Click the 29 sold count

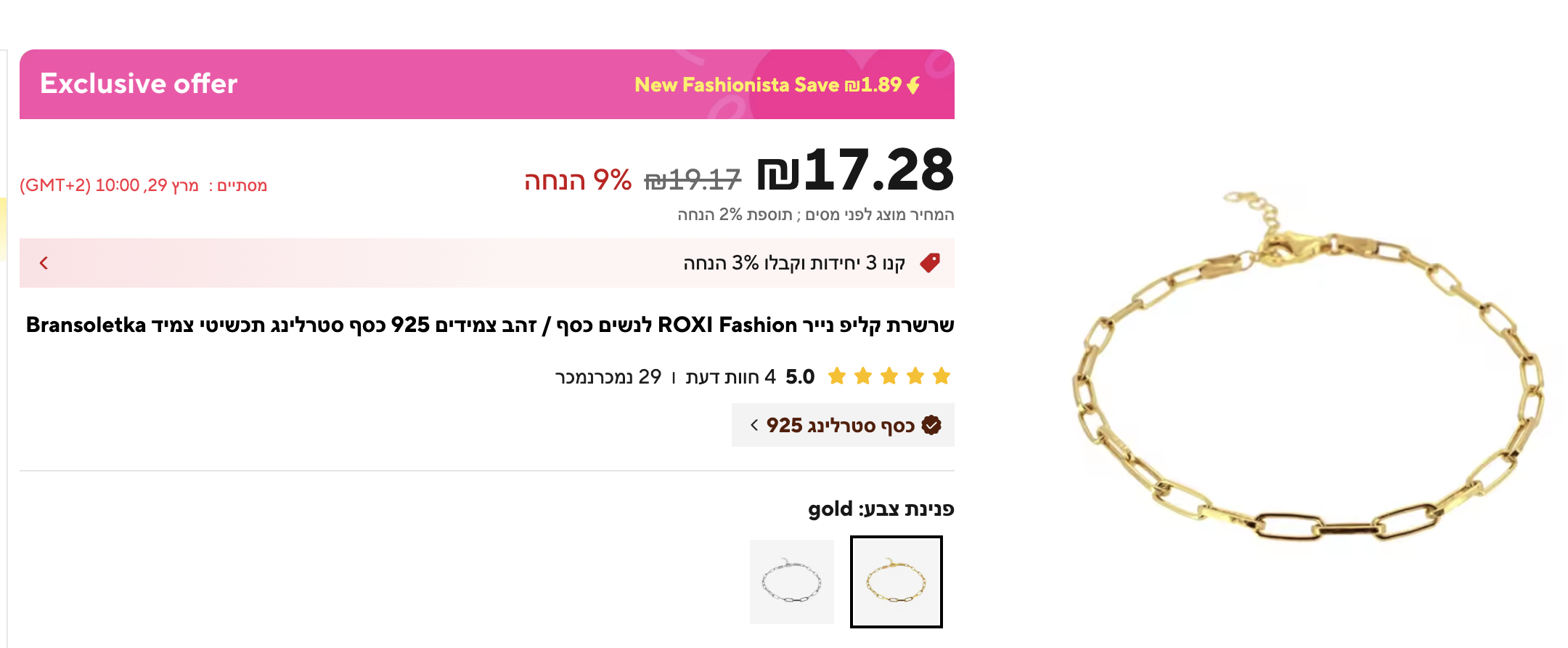608,377
